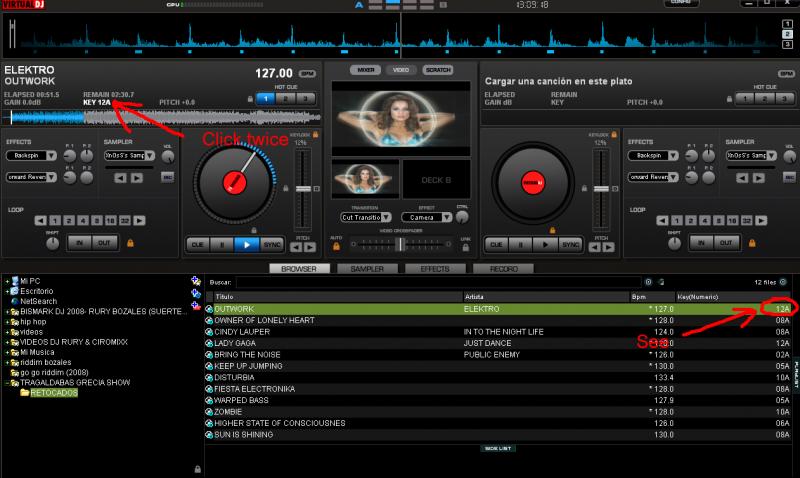Click the DECK B video preview

tap(436, 180)
